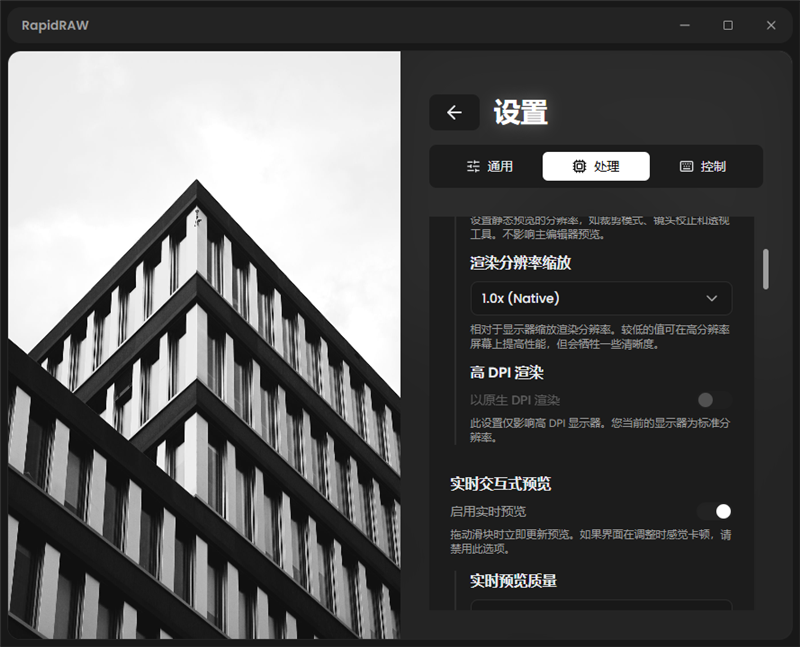Disable the 启用实时预览 toggle
800x647 pixels.
(714, 511)
